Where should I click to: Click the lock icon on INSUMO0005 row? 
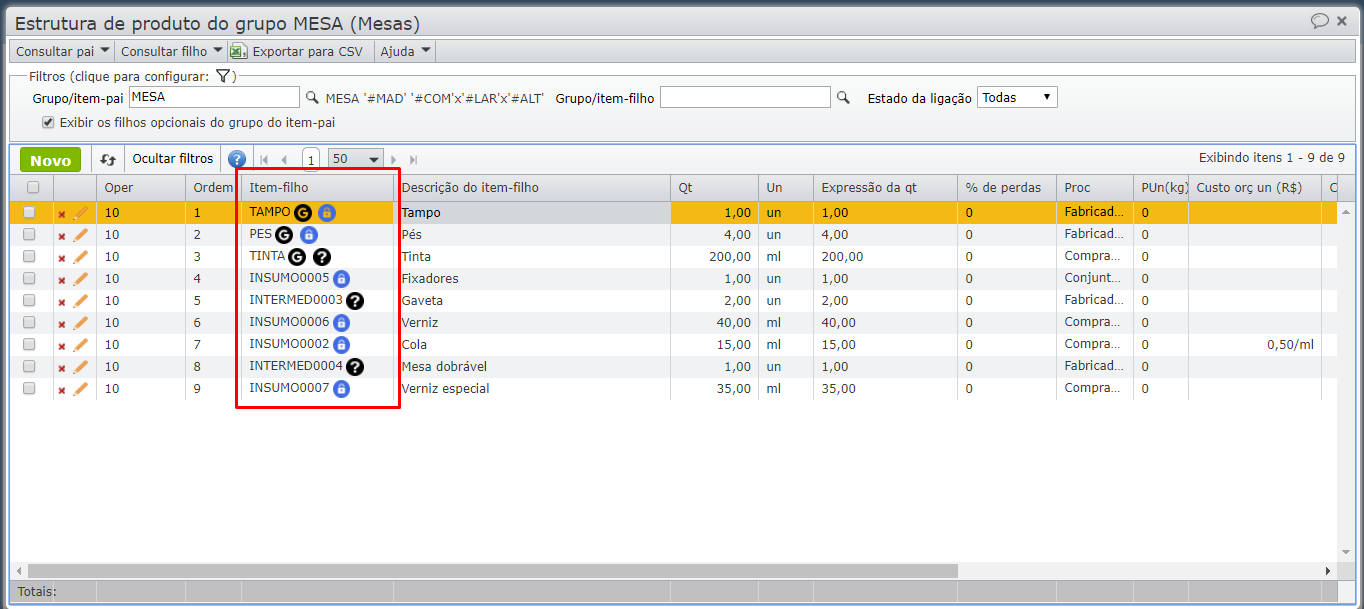click(341, 279)
